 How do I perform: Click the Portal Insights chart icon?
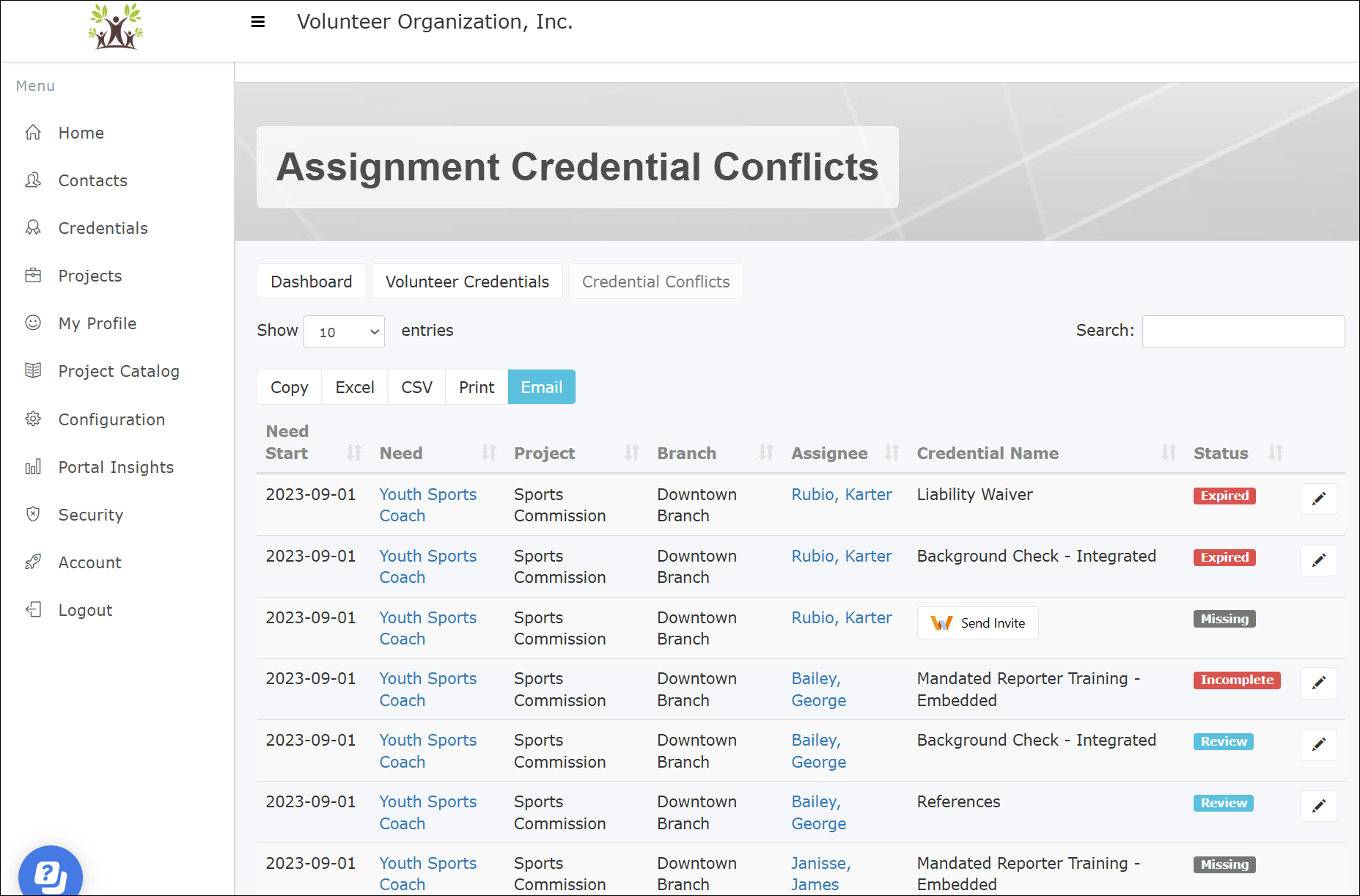pyautogui.click(x=33, y=467)
